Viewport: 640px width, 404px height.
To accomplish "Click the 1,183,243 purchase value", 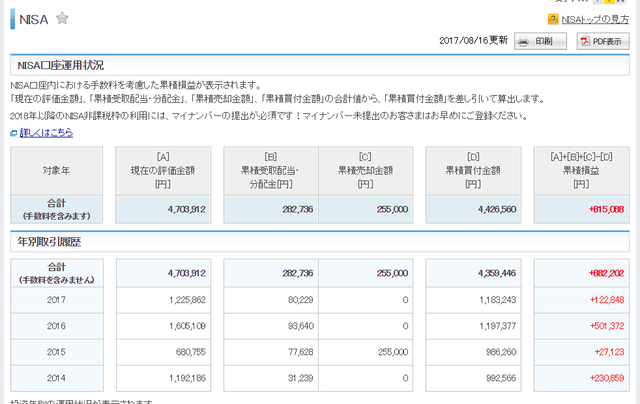I will click(498, 300).
